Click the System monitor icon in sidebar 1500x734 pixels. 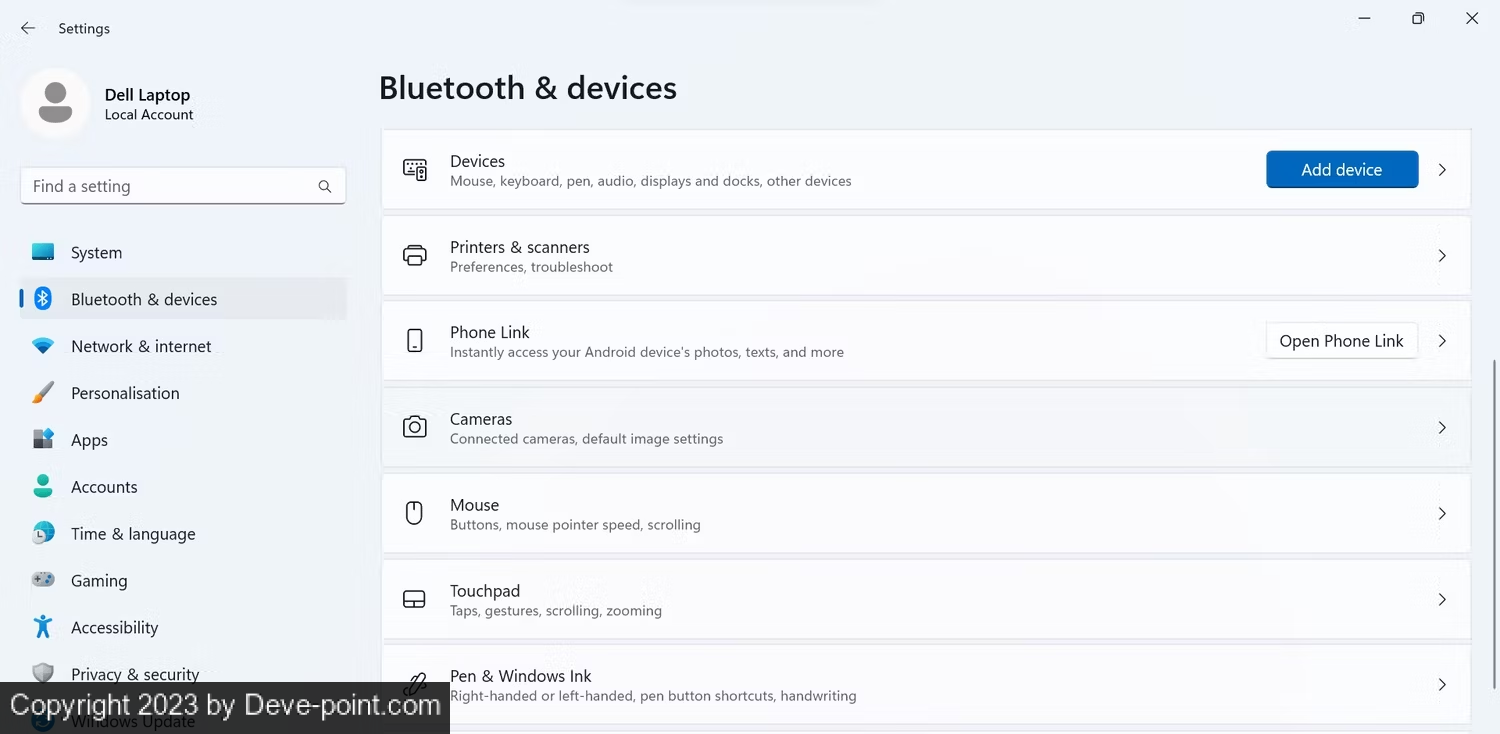tap(43, 252)
